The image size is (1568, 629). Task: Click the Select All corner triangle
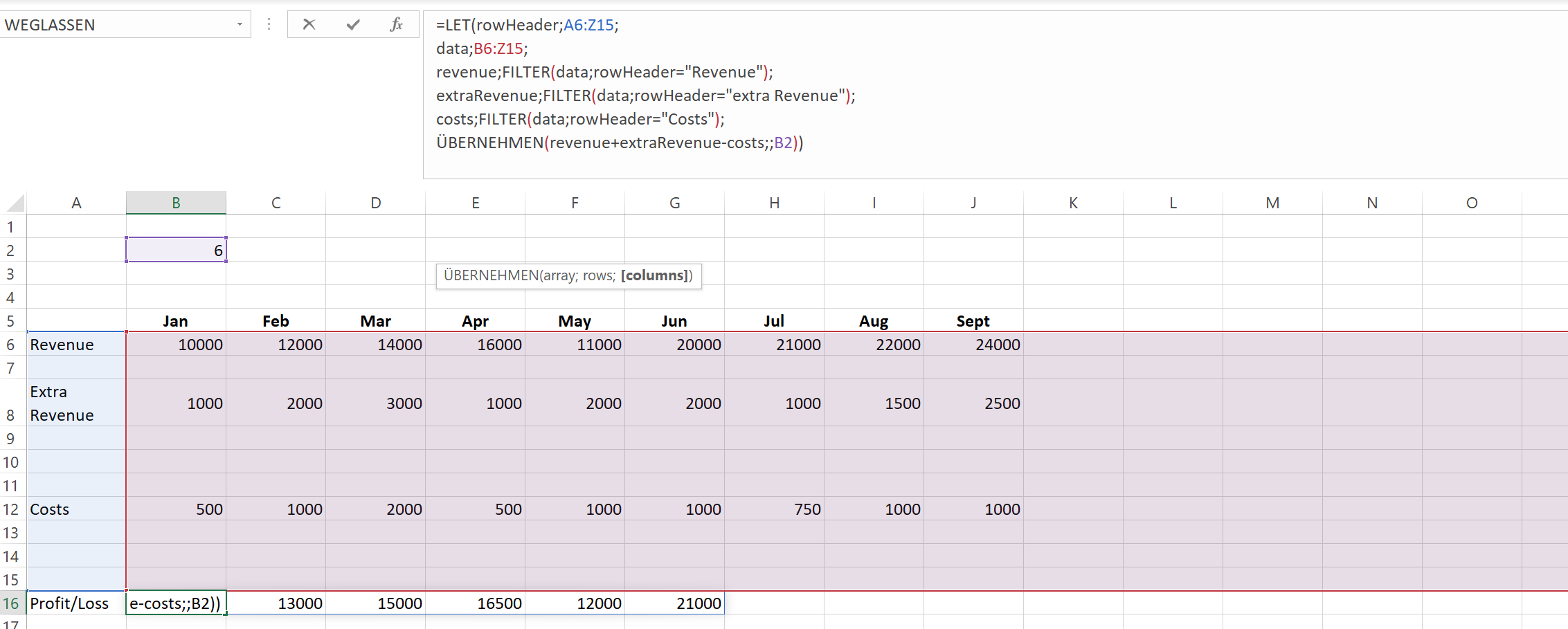coord(15,203)
